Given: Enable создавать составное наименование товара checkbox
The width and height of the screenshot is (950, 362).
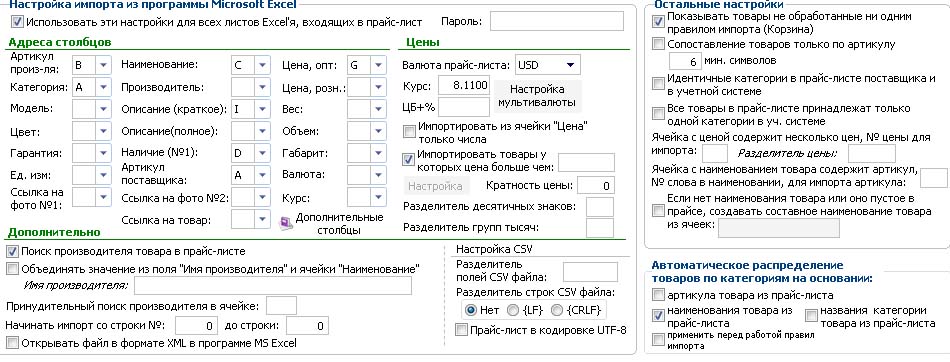Looking at the screenshot, I should [658, 211].
